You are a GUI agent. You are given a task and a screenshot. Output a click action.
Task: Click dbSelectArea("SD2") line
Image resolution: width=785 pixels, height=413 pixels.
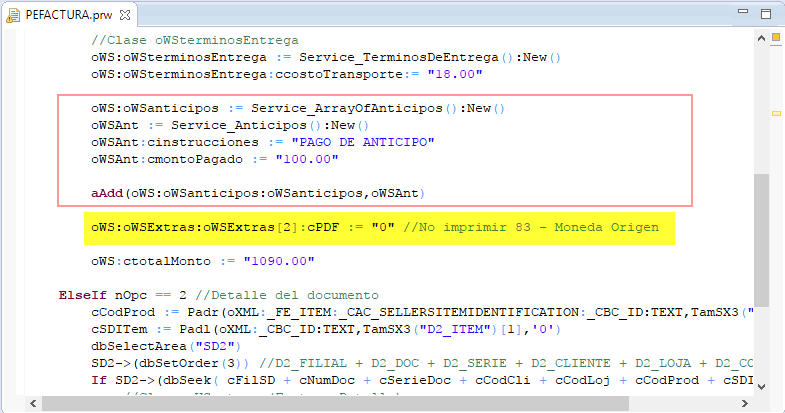pyautogui.click(x=166, y=346)
